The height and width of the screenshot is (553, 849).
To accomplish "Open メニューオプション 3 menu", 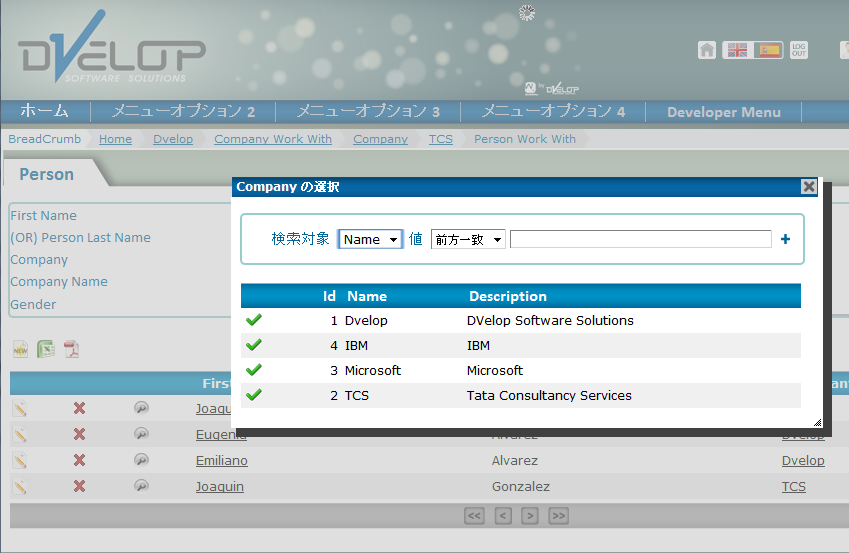I will tap(368, 112).
